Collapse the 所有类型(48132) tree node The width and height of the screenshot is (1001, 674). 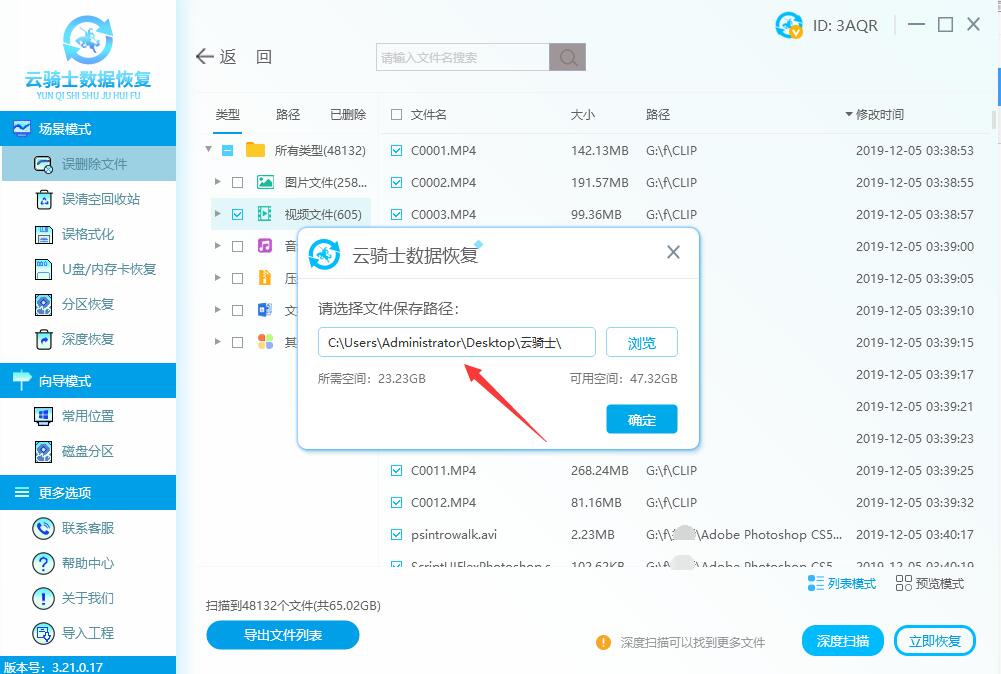[209, 149]
